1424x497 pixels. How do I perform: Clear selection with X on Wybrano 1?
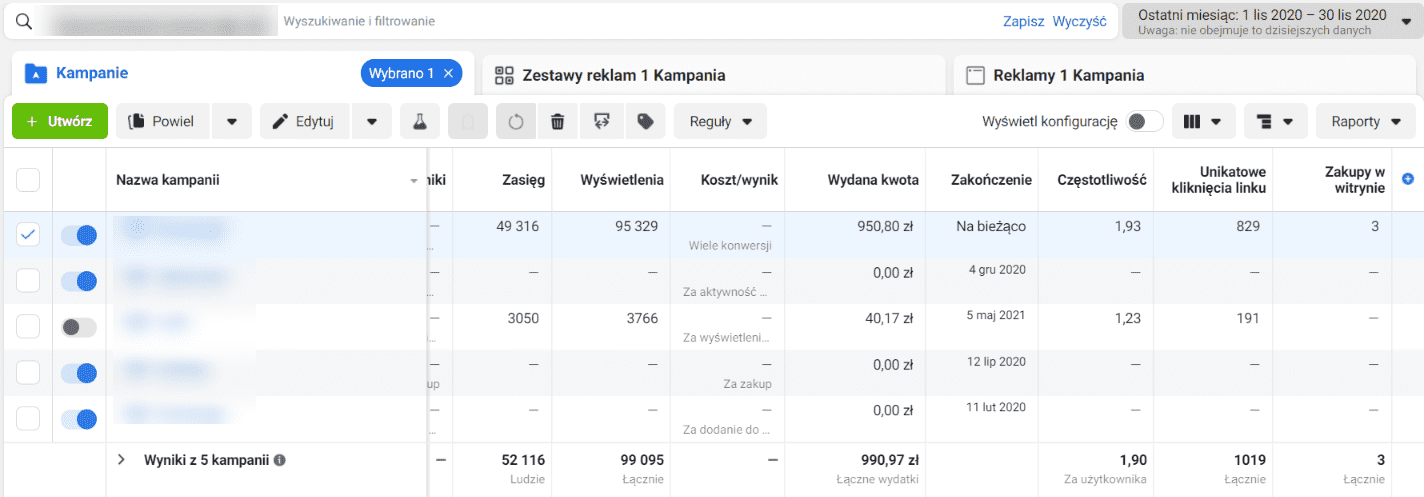pos(448,73)
